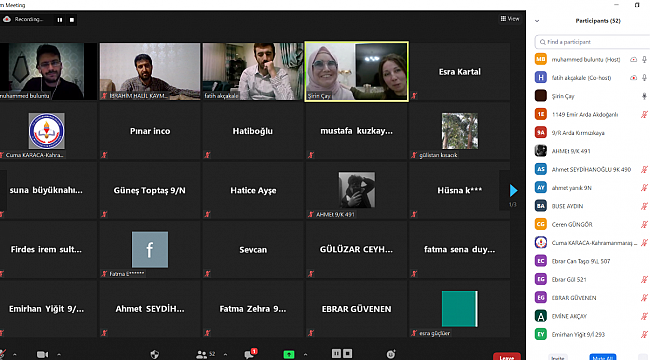Open the View layout menu
The width and height of the screenshot is (650, 360).
click(x=510, y=19)
